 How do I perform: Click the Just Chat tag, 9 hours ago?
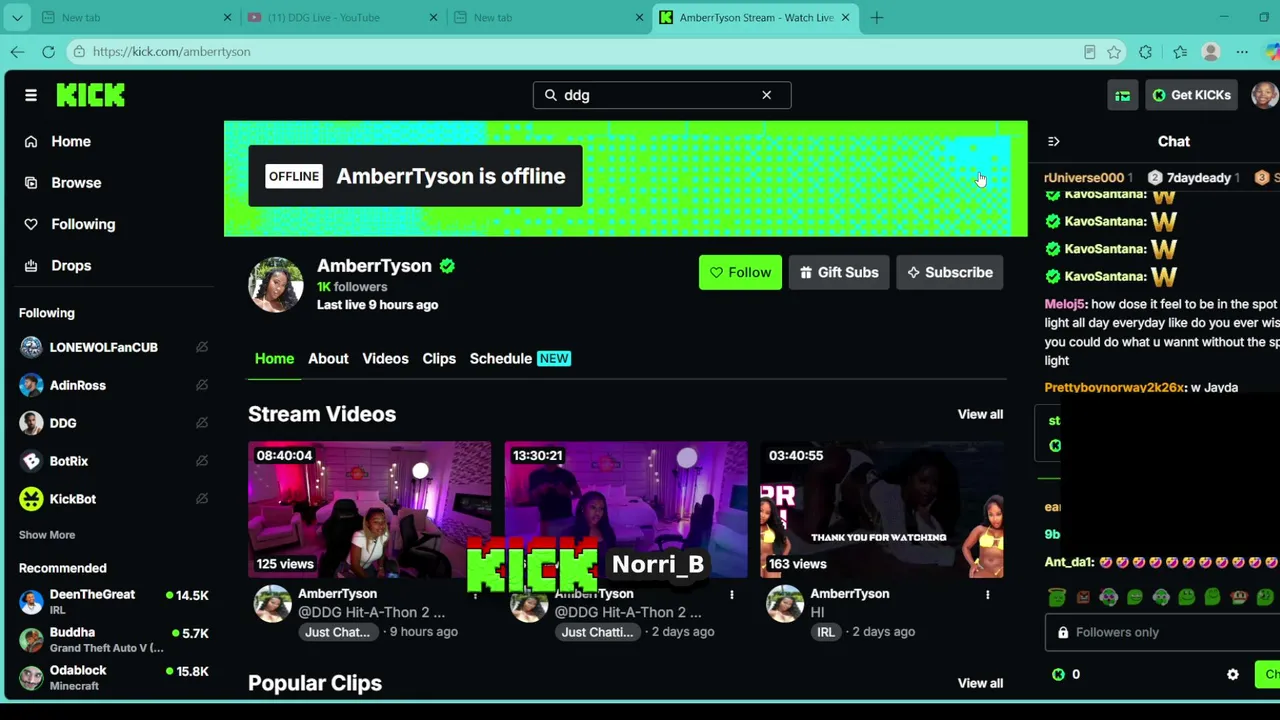[338, 632]
